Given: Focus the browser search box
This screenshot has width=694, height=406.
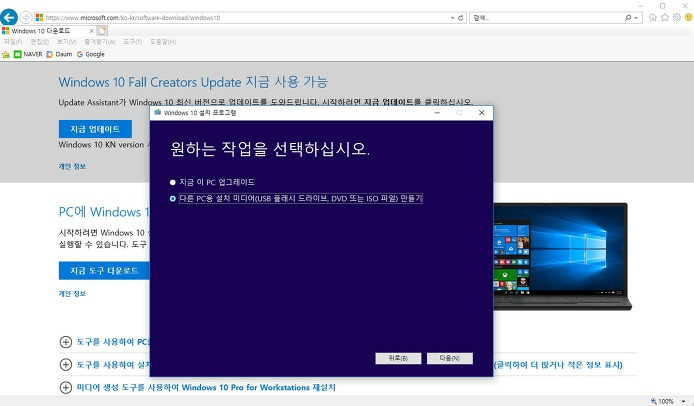Looking at the screenshot, I should pyautogui.click(x=547, y=18).
